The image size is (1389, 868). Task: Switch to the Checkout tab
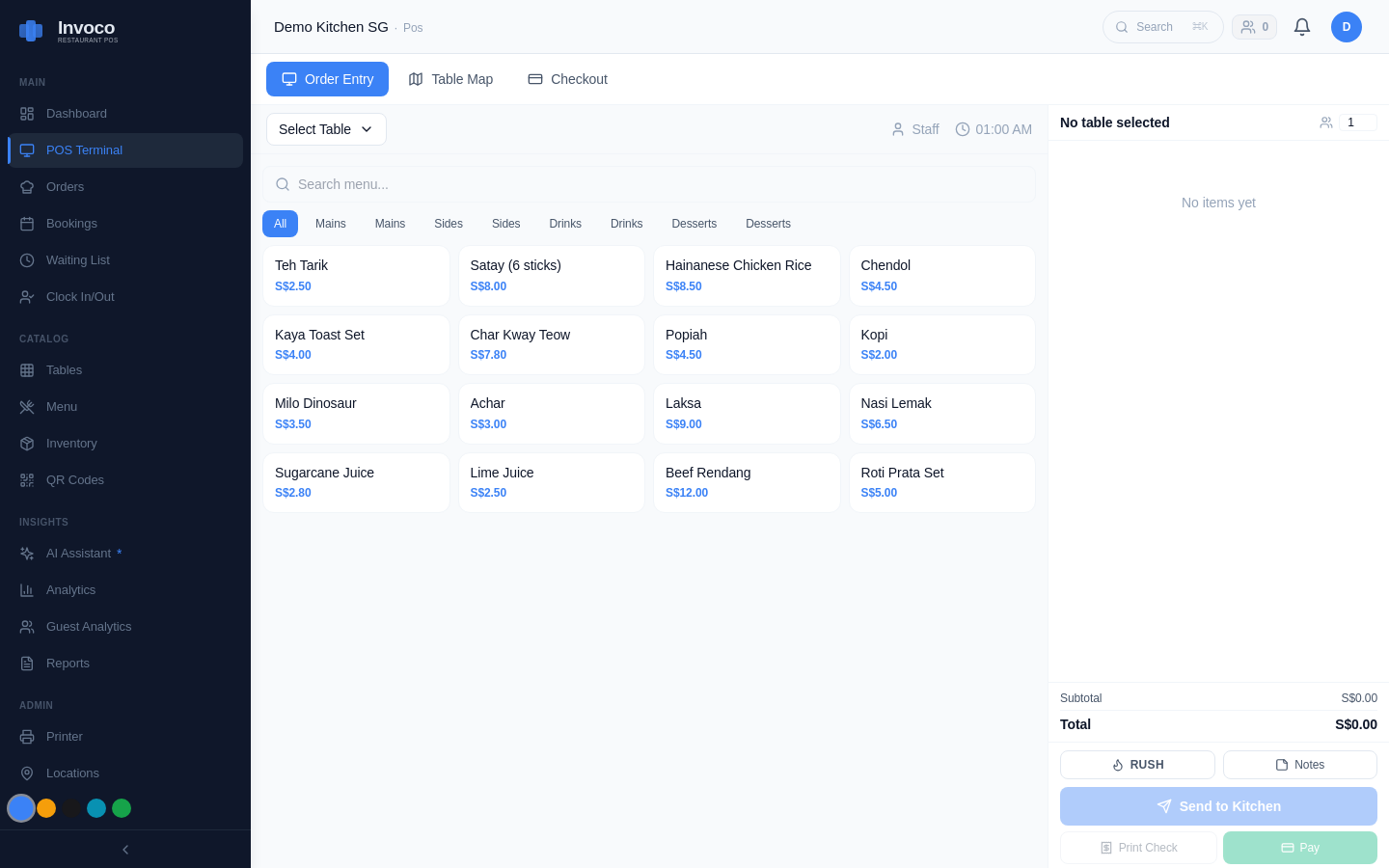click(x=567, y=79)
